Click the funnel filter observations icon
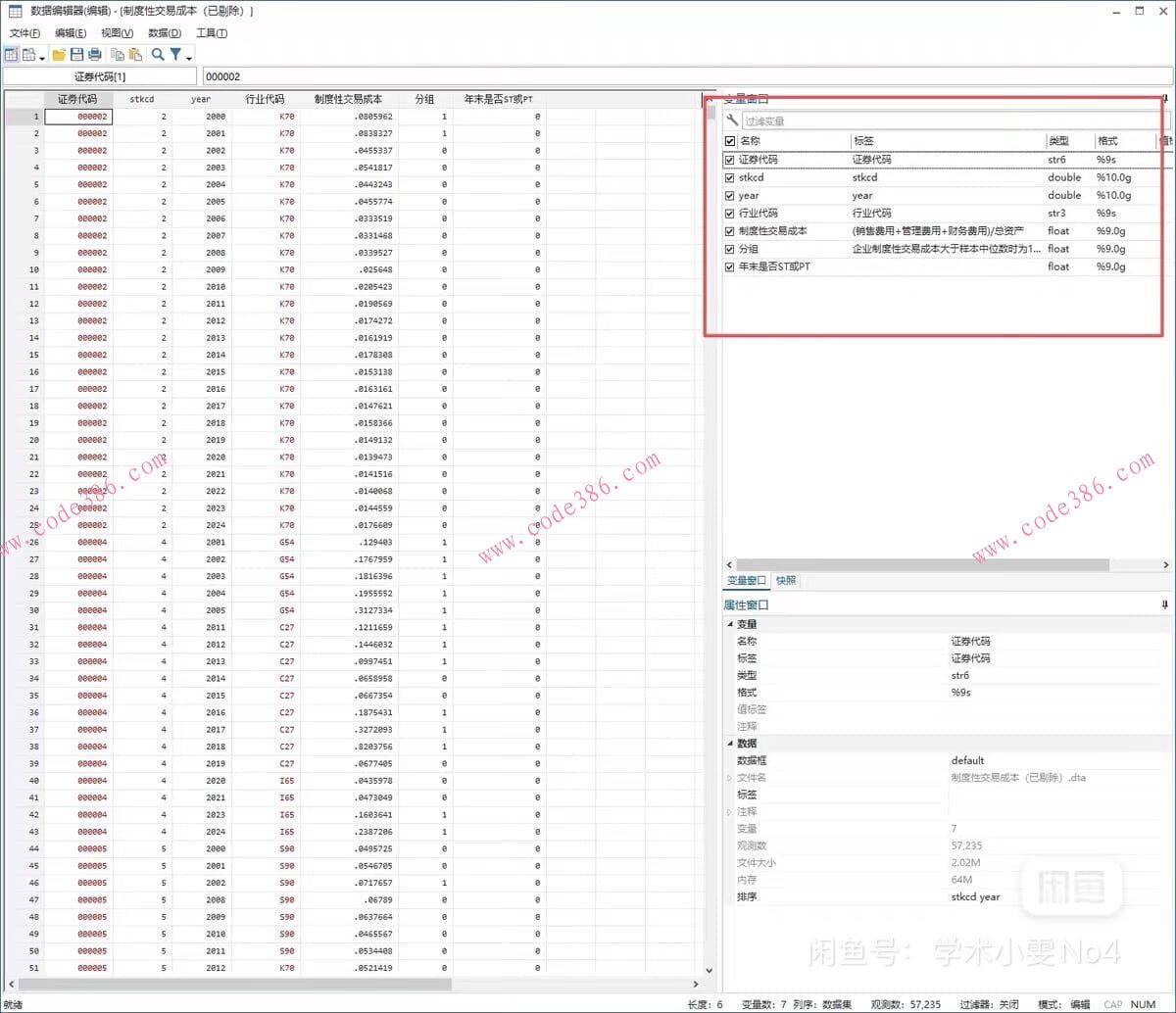Viewport: 1176px width, 1013px height. 175,55
